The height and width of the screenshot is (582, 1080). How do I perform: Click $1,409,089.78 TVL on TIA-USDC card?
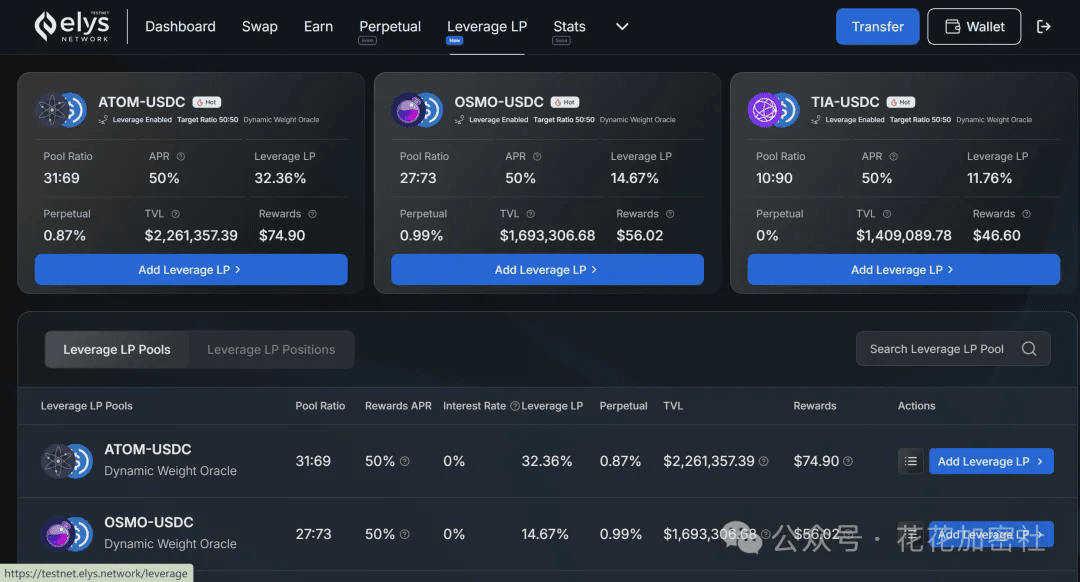click(904, 236)
